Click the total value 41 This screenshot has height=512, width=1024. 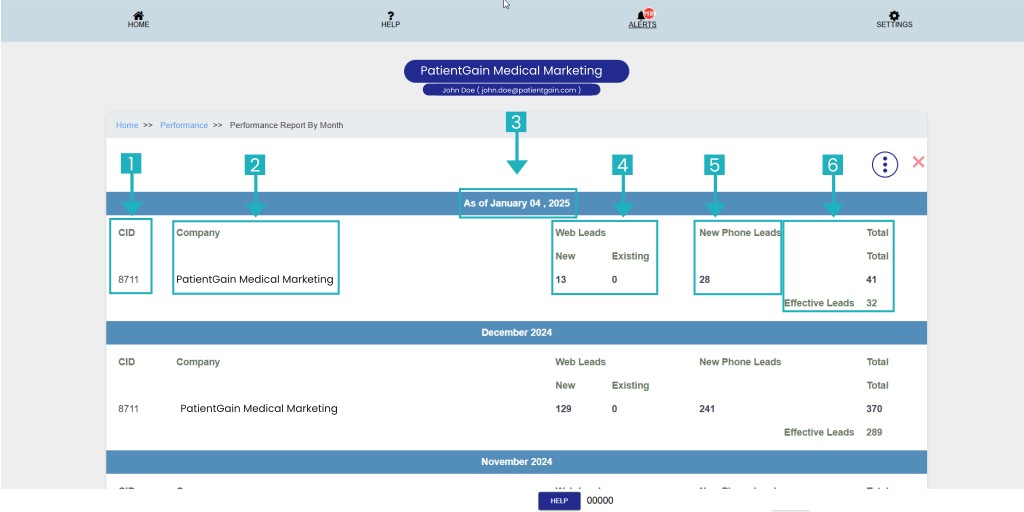(x=871, y=280)
